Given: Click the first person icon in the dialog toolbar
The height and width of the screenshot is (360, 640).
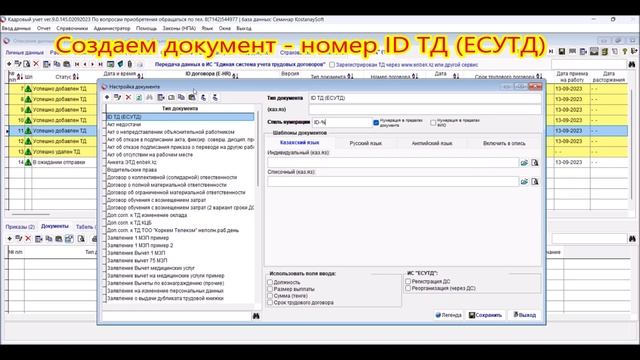Looking at the screenshot, I should click(203, 97).
